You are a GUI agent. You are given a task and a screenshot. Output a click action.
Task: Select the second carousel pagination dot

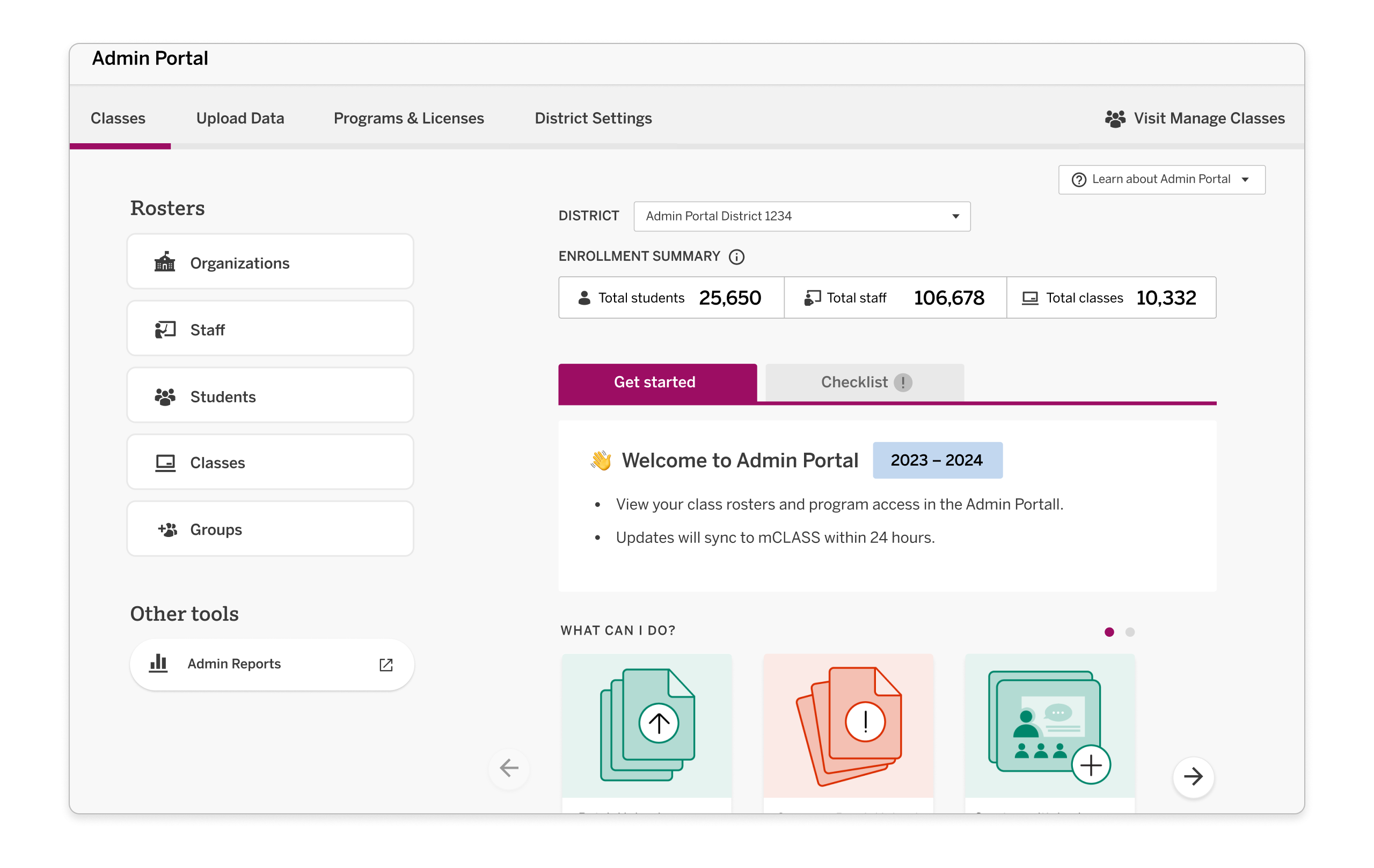(x=1129, y=632)
